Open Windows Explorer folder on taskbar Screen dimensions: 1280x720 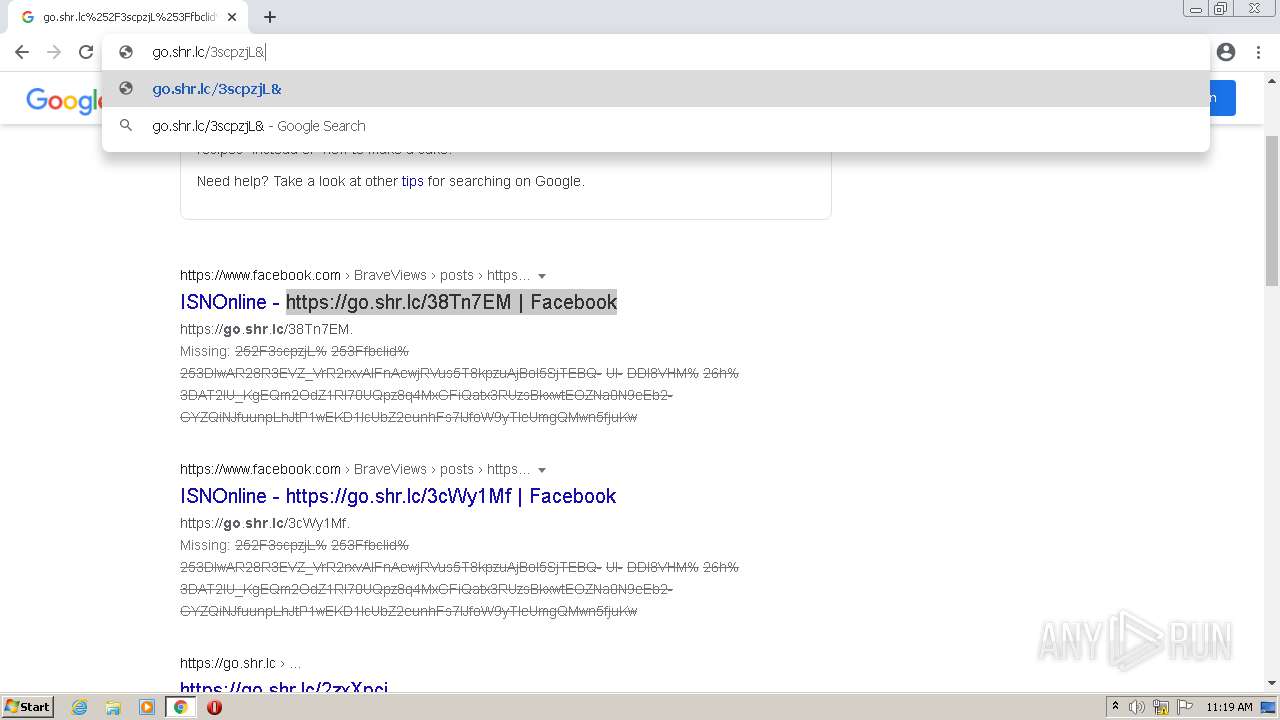[113, 707]
